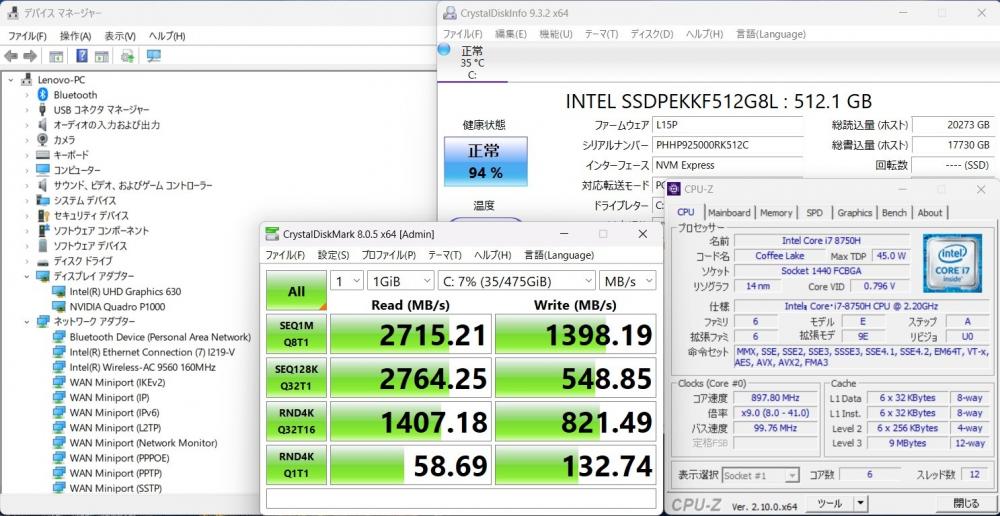Open テーマ(T) menu in CrystalDiskInfo
The width and height of the screenshot is (1000, 516).
tap(601, 34)
